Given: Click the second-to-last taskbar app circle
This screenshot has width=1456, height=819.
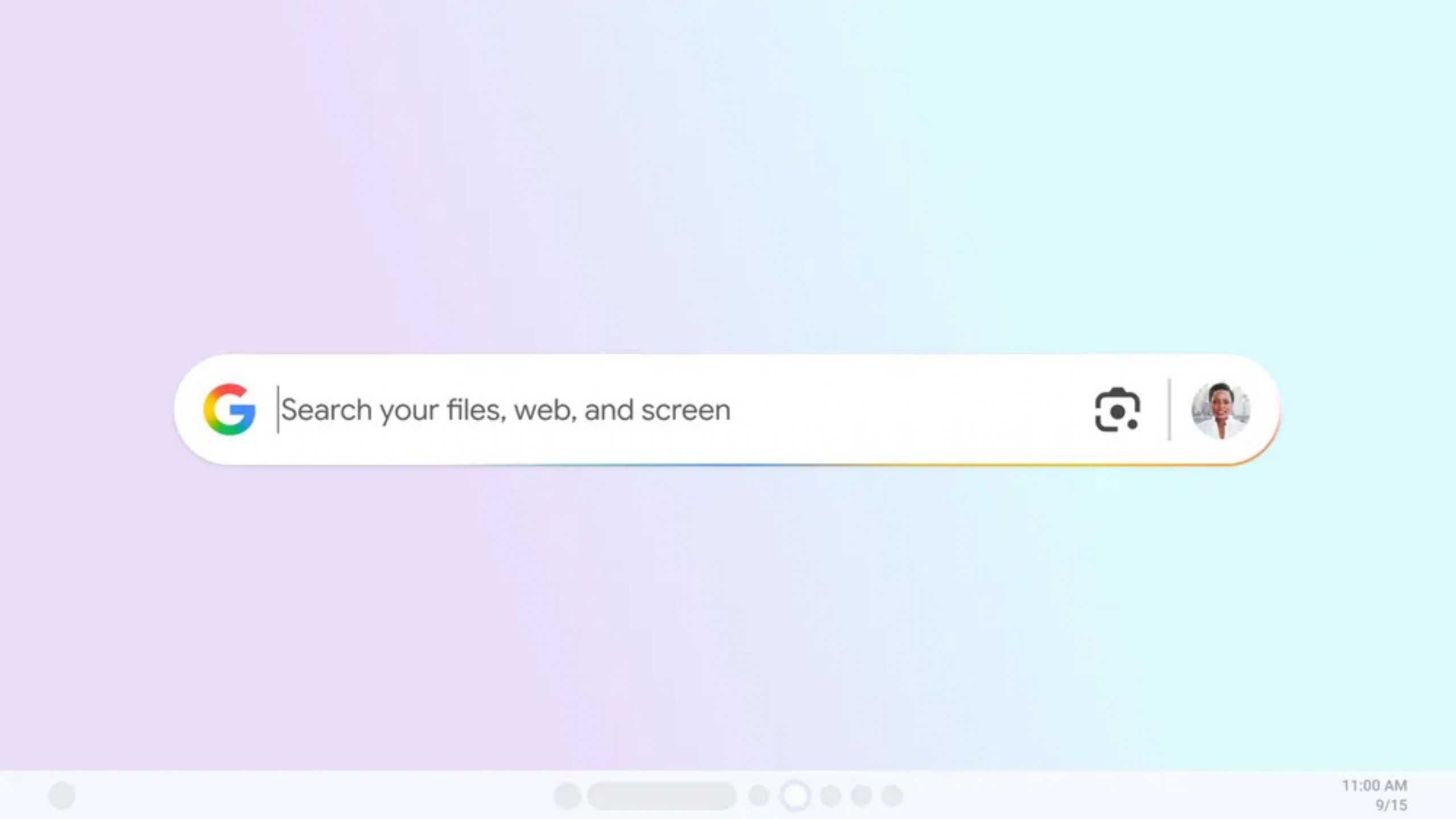Looking at the screenshot, I should pos(861,796).
